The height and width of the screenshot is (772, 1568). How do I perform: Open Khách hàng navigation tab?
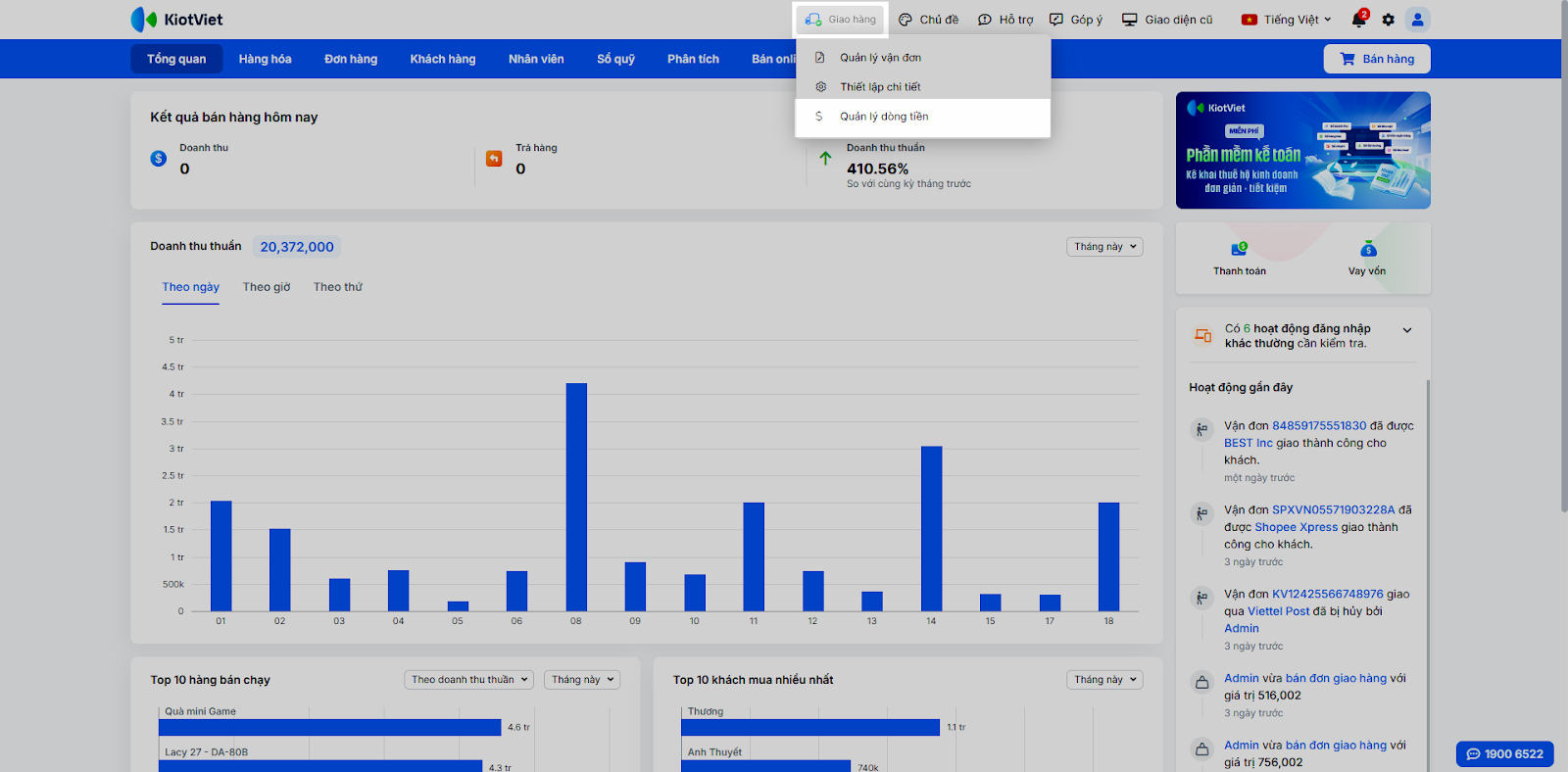point(443,59)
